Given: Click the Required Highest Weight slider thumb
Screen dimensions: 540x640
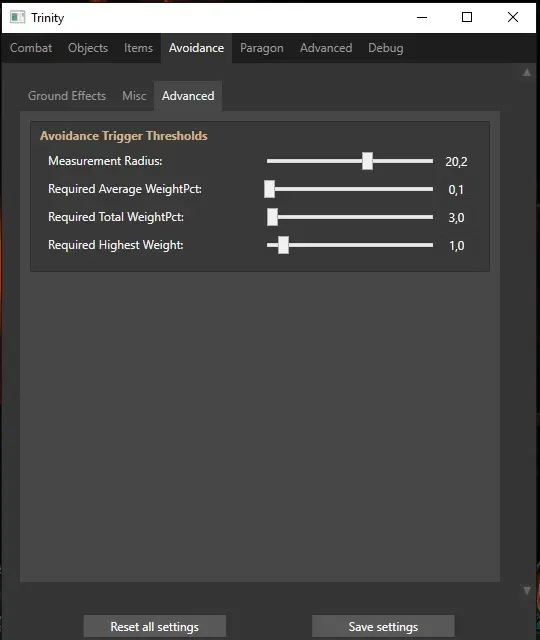Looking at the screenshot, I should [x=283, y=245].
